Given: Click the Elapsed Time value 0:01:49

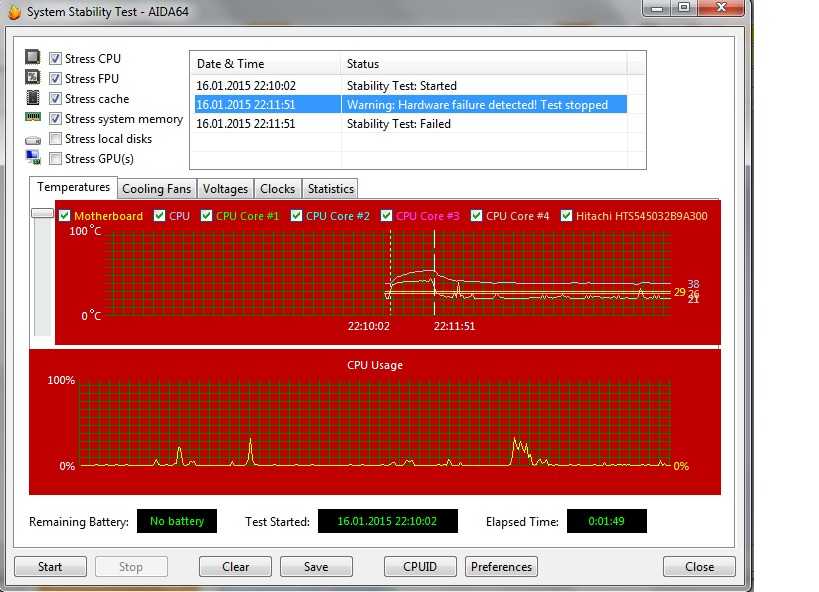Looking at the screenshot, I should coord(606,521).
